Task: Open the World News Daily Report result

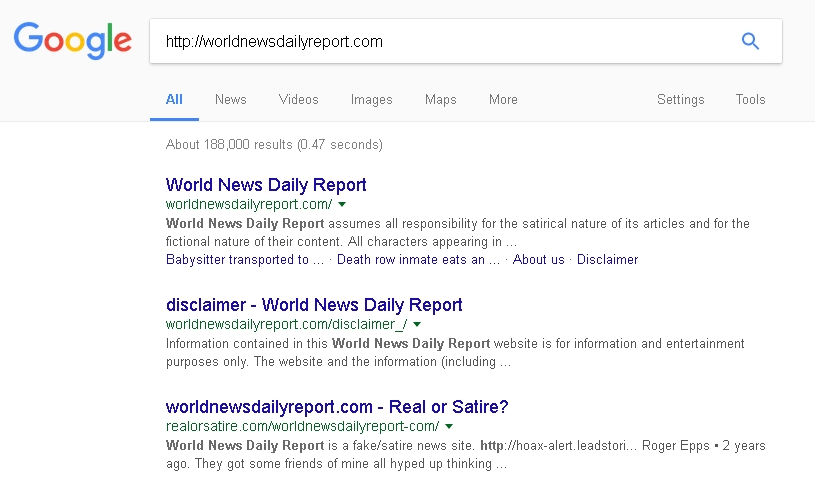Action: point(266,185)
